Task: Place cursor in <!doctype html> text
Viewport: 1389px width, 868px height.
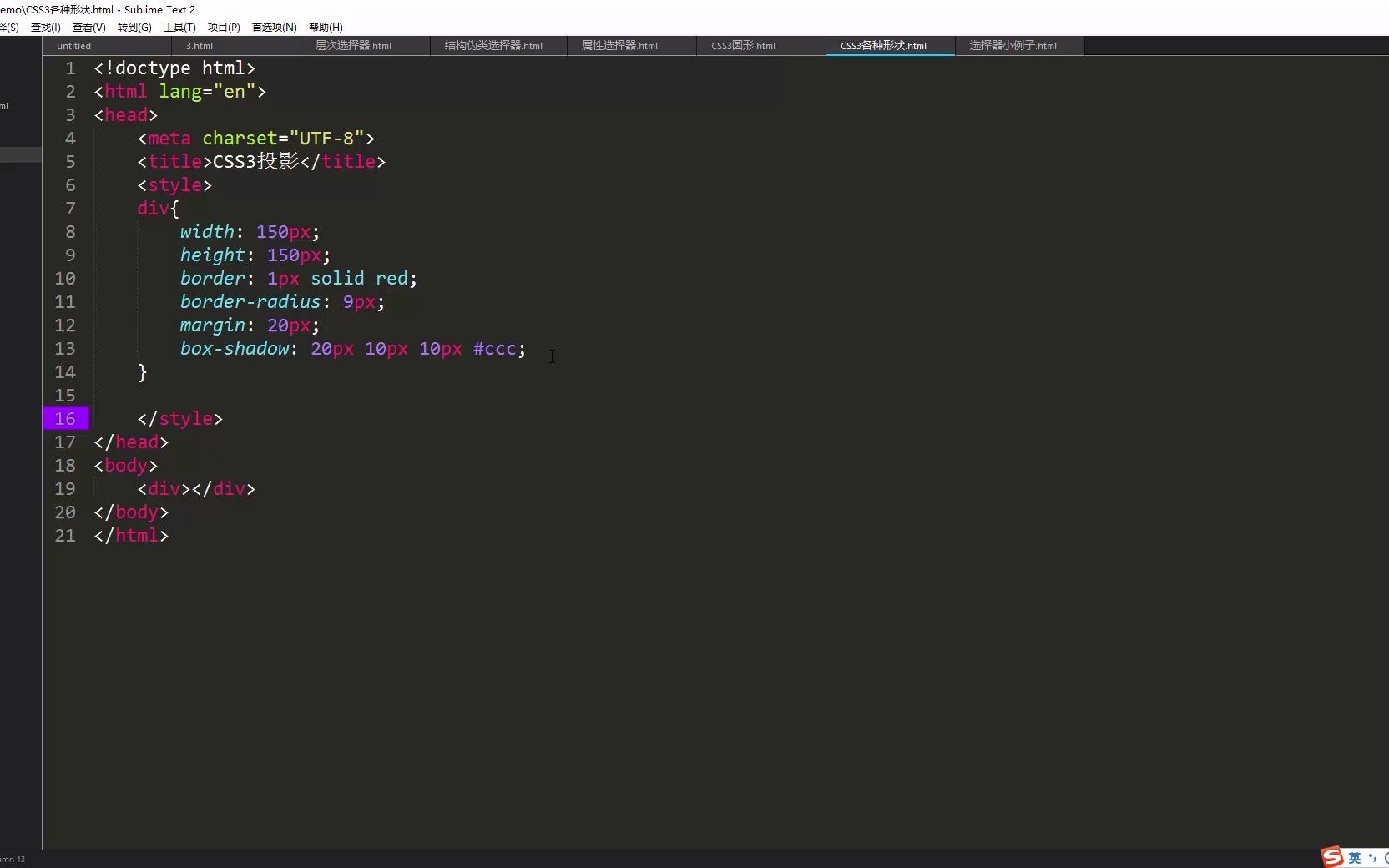Action: [x=174, y=68]
